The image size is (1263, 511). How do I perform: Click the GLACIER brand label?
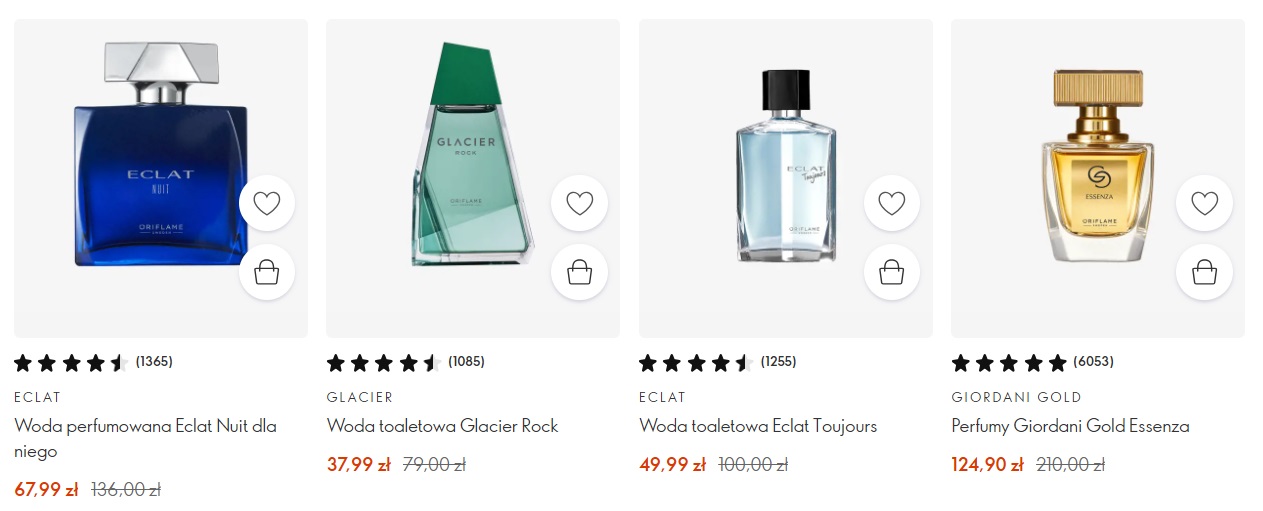360,397
